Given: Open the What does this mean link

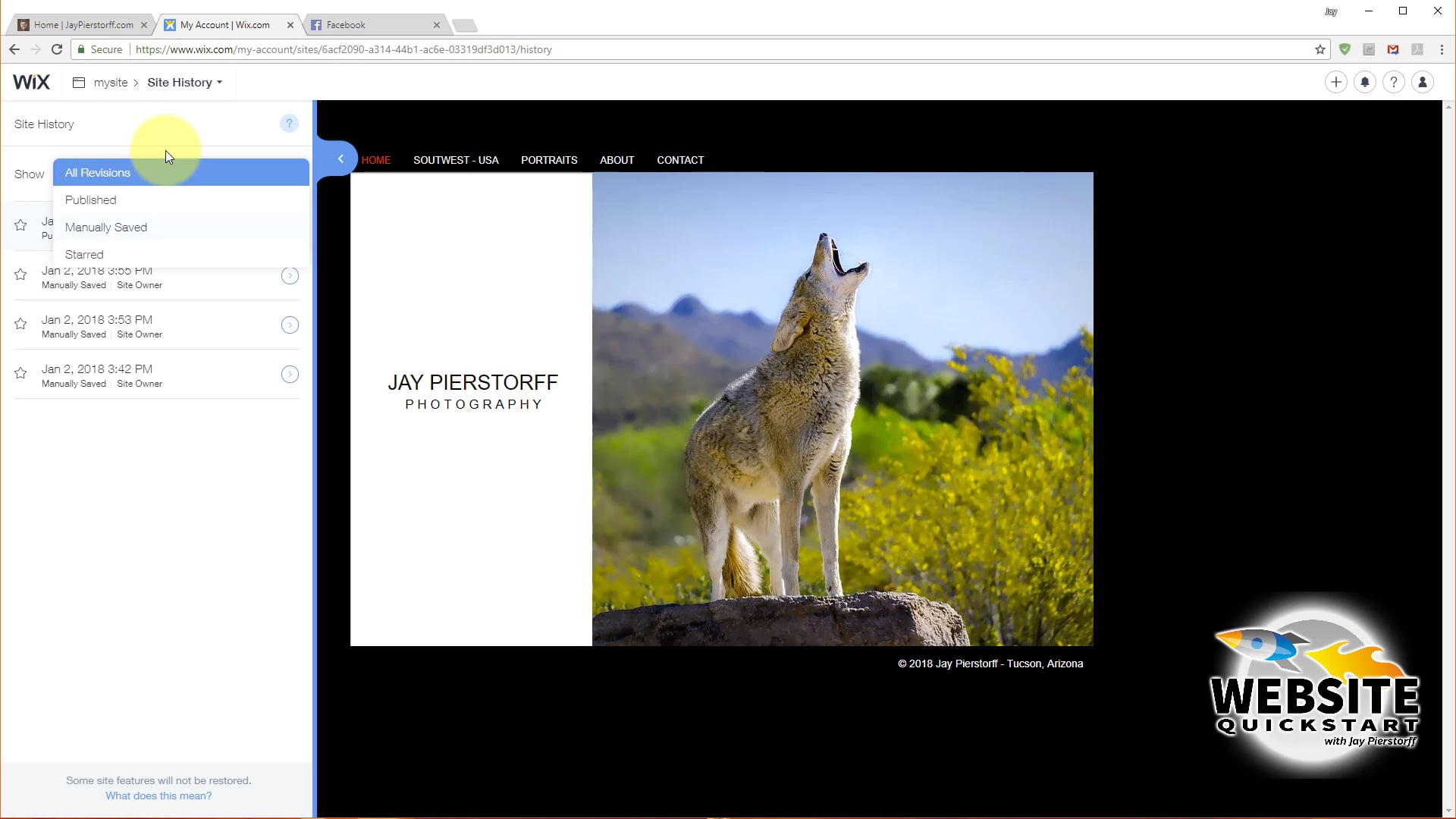Looking at the screenshot, I should pos(158,795).
